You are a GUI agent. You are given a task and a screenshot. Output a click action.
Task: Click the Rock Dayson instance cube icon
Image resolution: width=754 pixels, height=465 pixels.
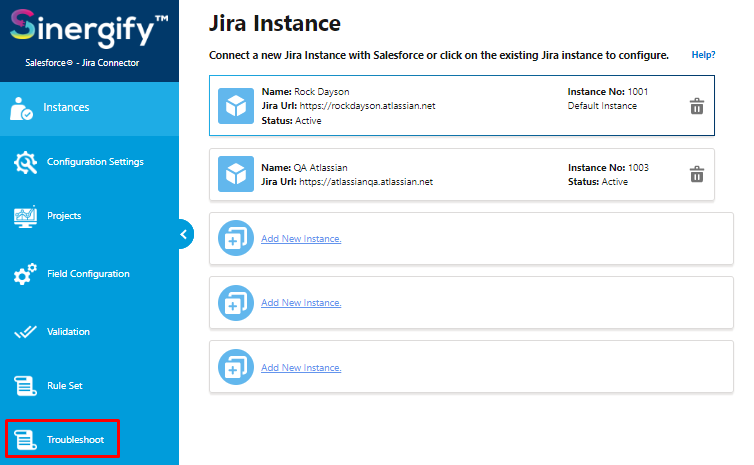coord(236,106)
